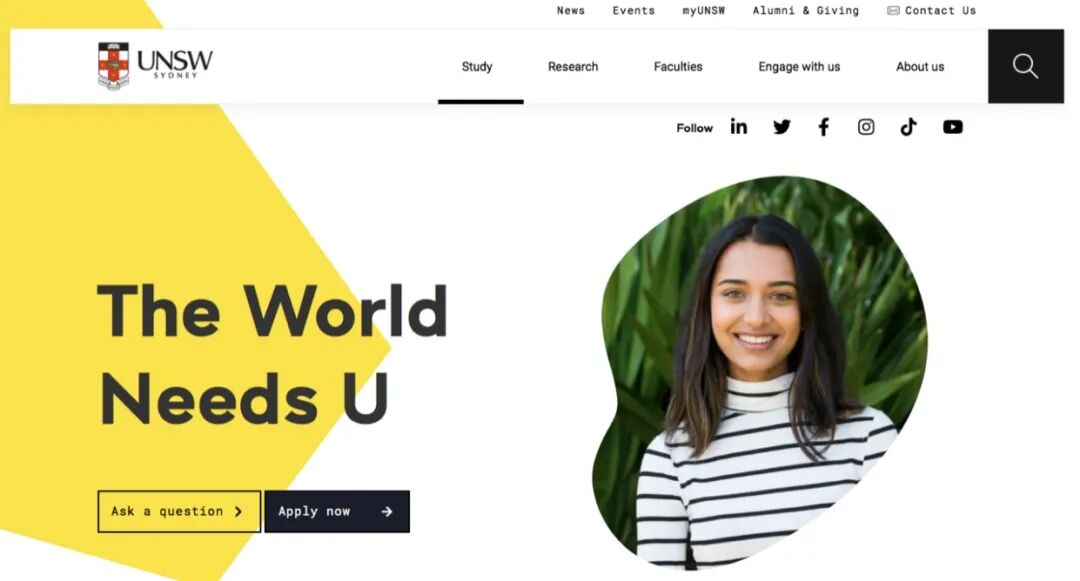Screen dimensions: 1080x581
Task: Click the envelope icon beside Contact Us
Action: click(893, 10)
